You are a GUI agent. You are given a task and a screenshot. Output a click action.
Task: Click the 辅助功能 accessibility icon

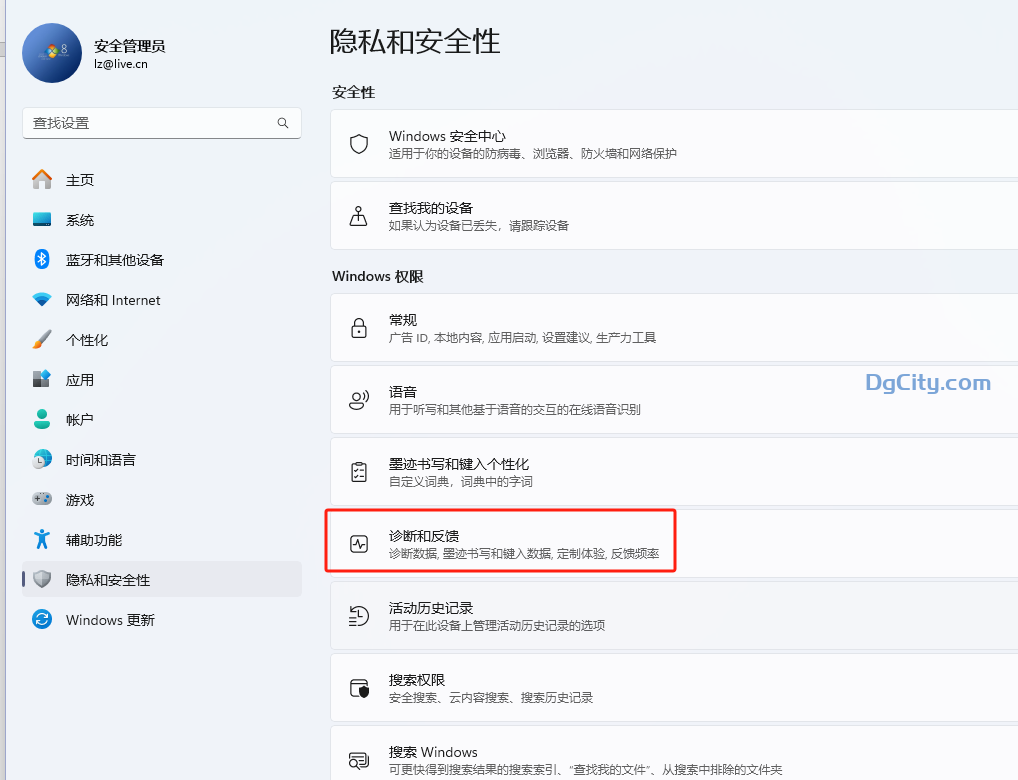(x=41, y=539)
